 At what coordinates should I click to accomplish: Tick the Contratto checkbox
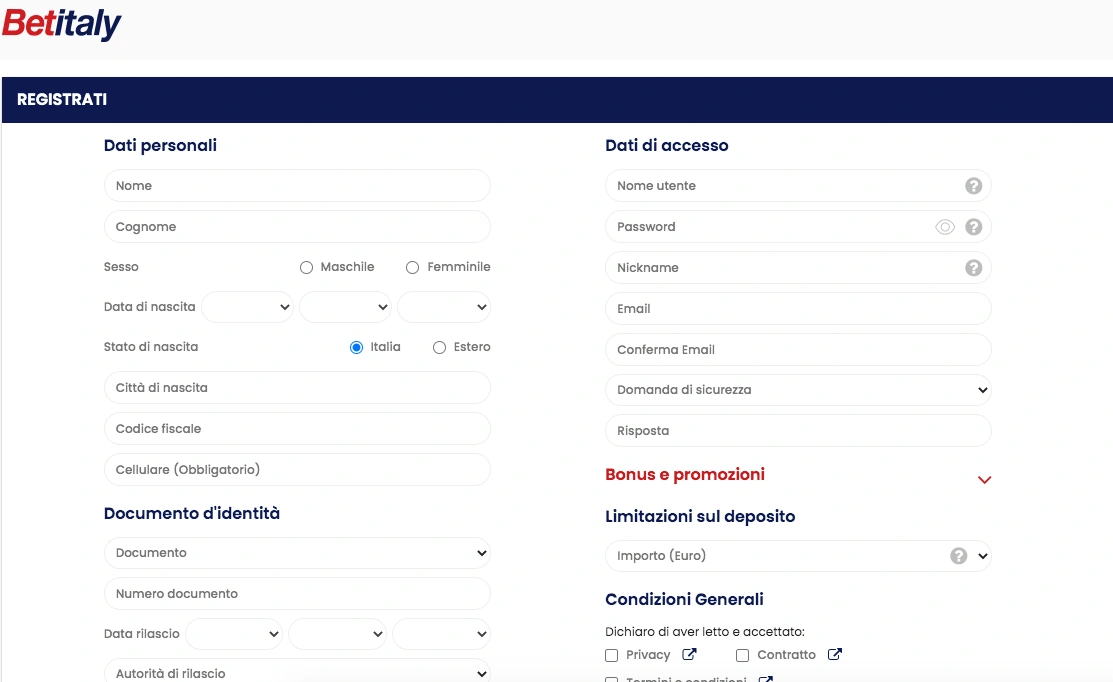(742, 656)
